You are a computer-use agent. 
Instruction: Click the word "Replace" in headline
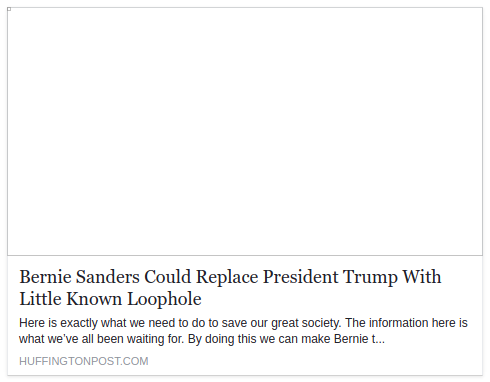click(x=227, y=277)
